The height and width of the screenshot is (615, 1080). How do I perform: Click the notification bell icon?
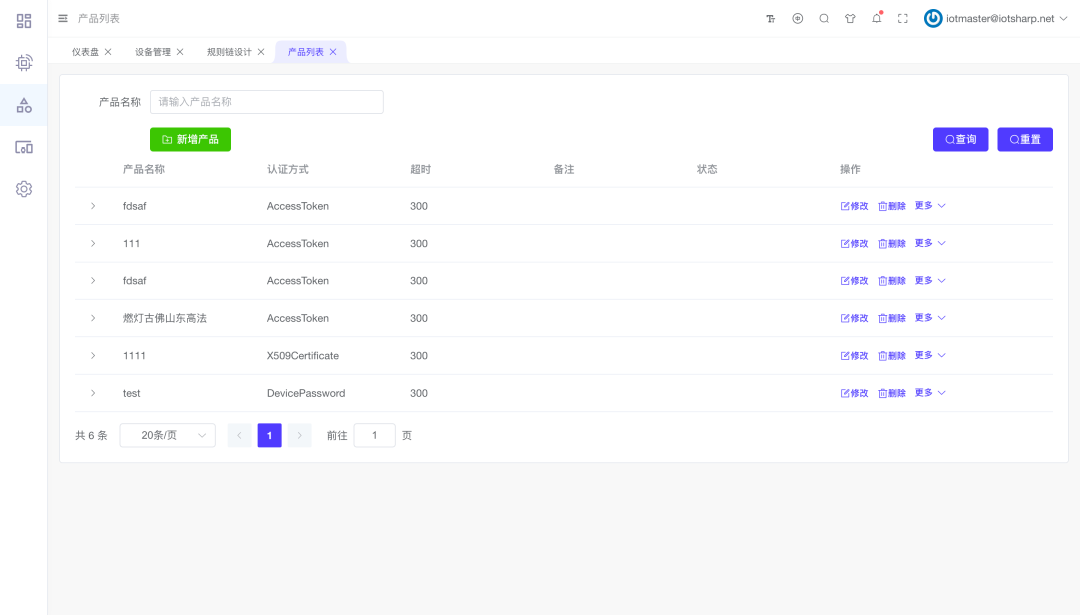coord(877,18)
